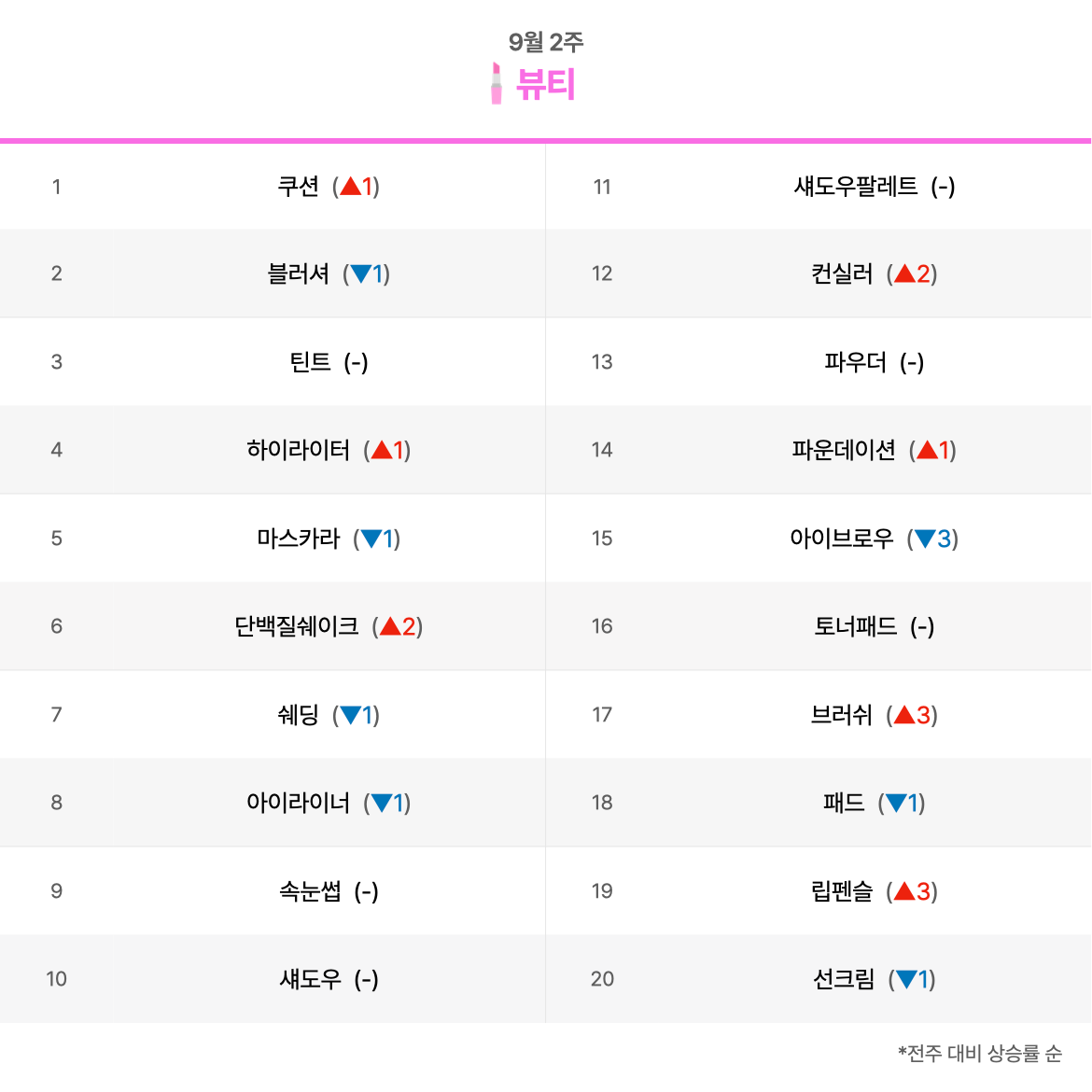Select the 섀도우팔레트 keyword in rank 11

pyautogui.click(x=856, y=186)
